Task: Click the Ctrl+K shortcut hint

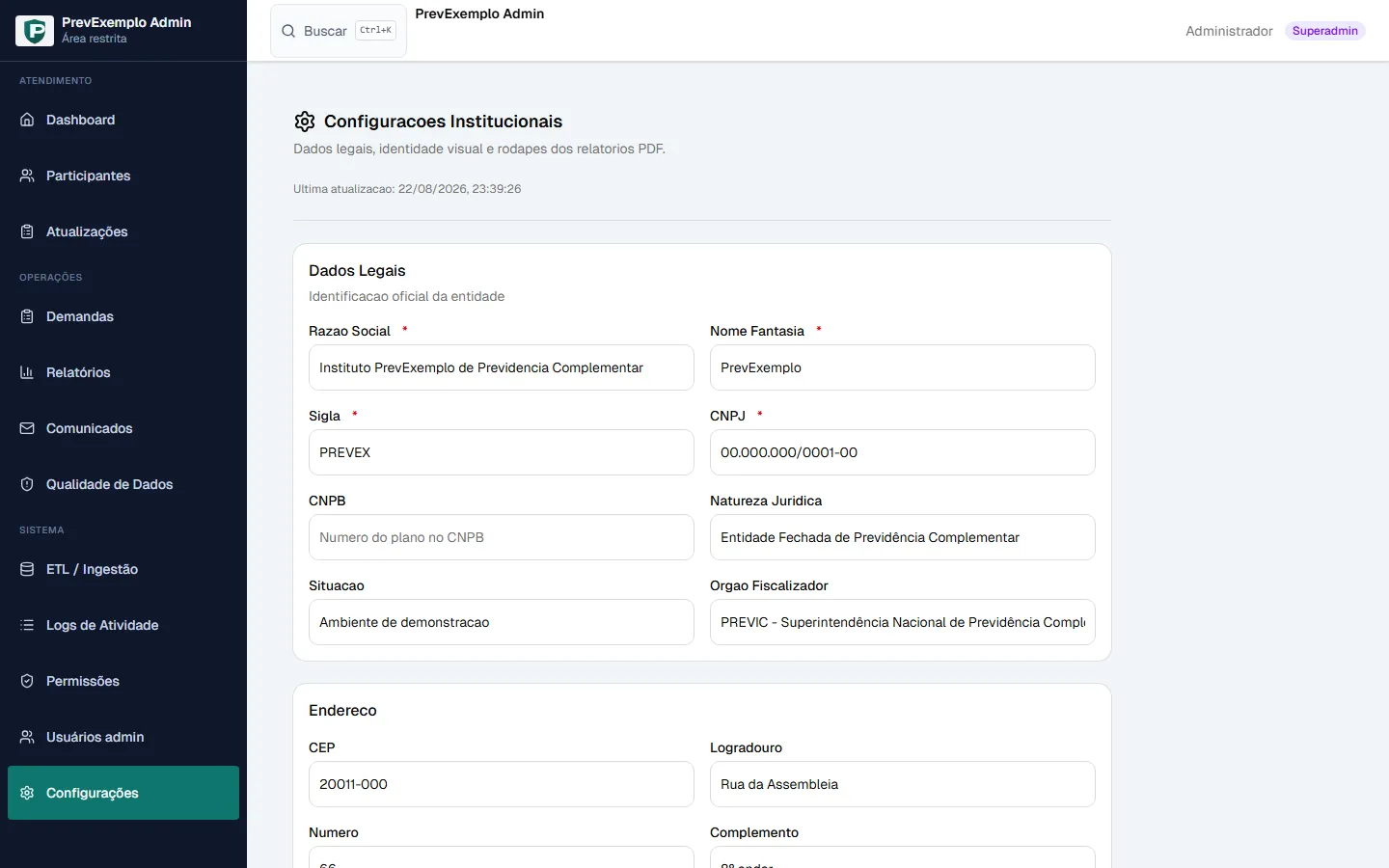Action: (375, 31)
